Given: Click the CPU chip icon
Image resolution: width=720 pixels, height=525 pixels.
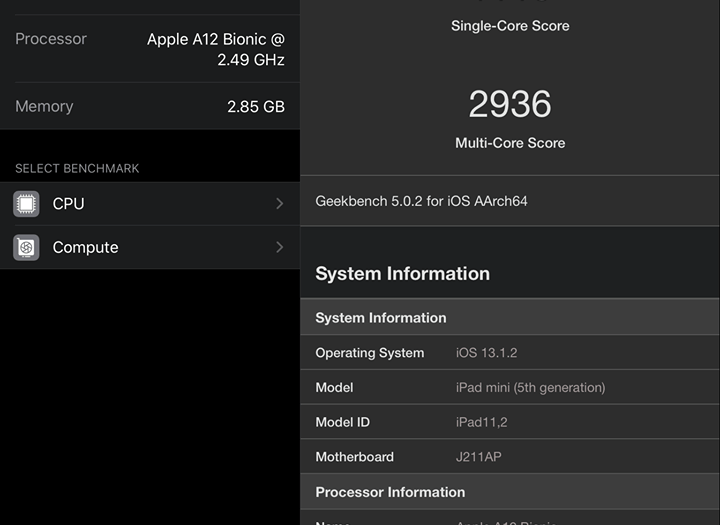Looking at the screenshot, I should 26,204.
